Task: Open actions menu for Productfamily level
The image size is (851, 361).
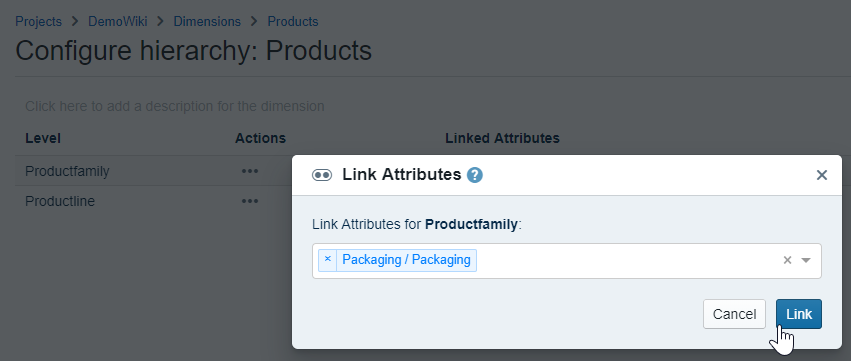Action: 250,171
